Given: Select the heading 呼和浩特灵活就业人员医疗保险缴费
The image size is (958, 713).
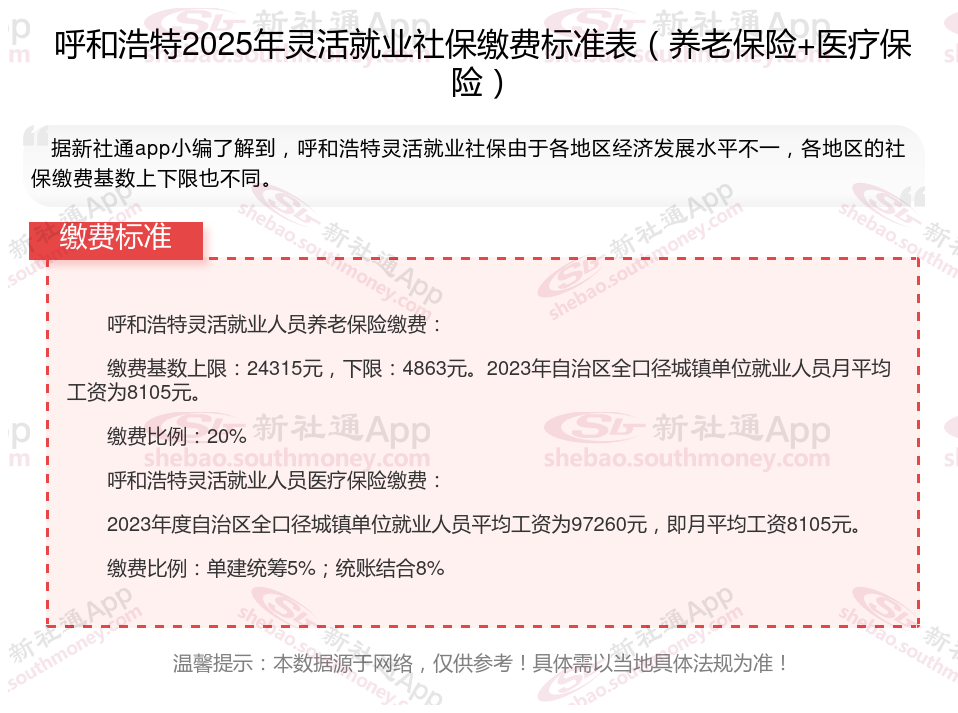Looking at the screenshot, I should [x=274, y=481].
